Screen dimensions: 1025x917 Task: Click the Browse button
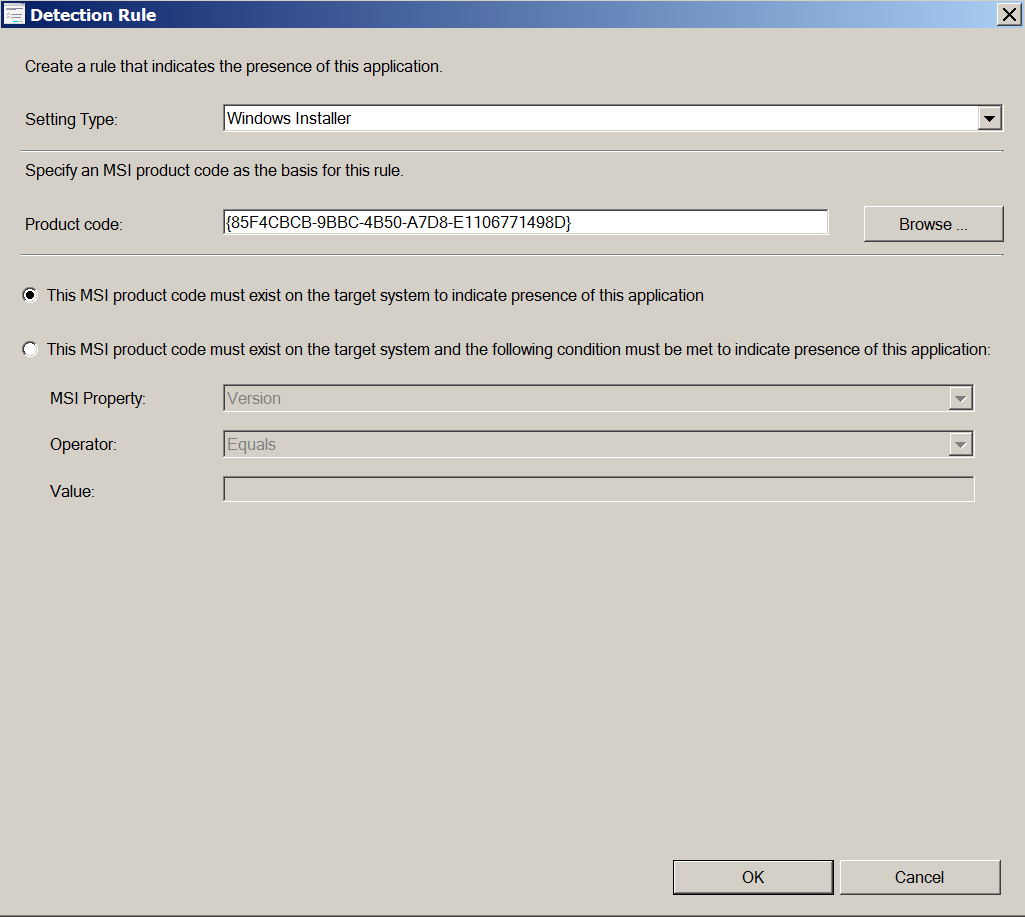coord(933,224)
